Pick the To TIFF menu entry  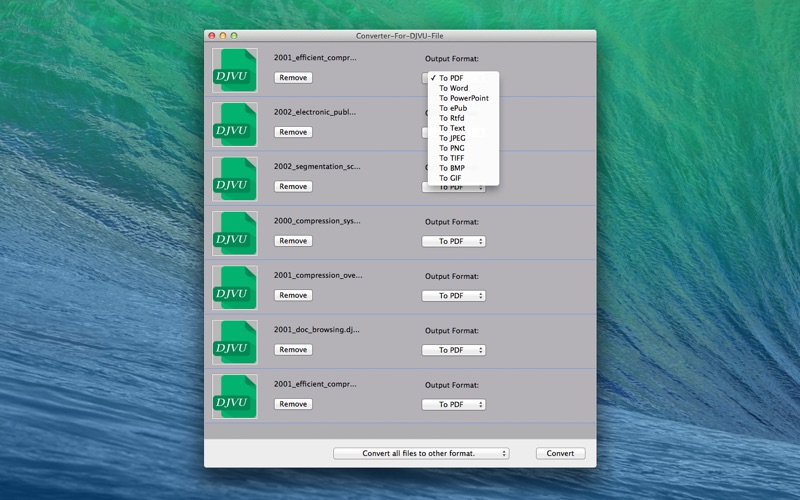463,158
